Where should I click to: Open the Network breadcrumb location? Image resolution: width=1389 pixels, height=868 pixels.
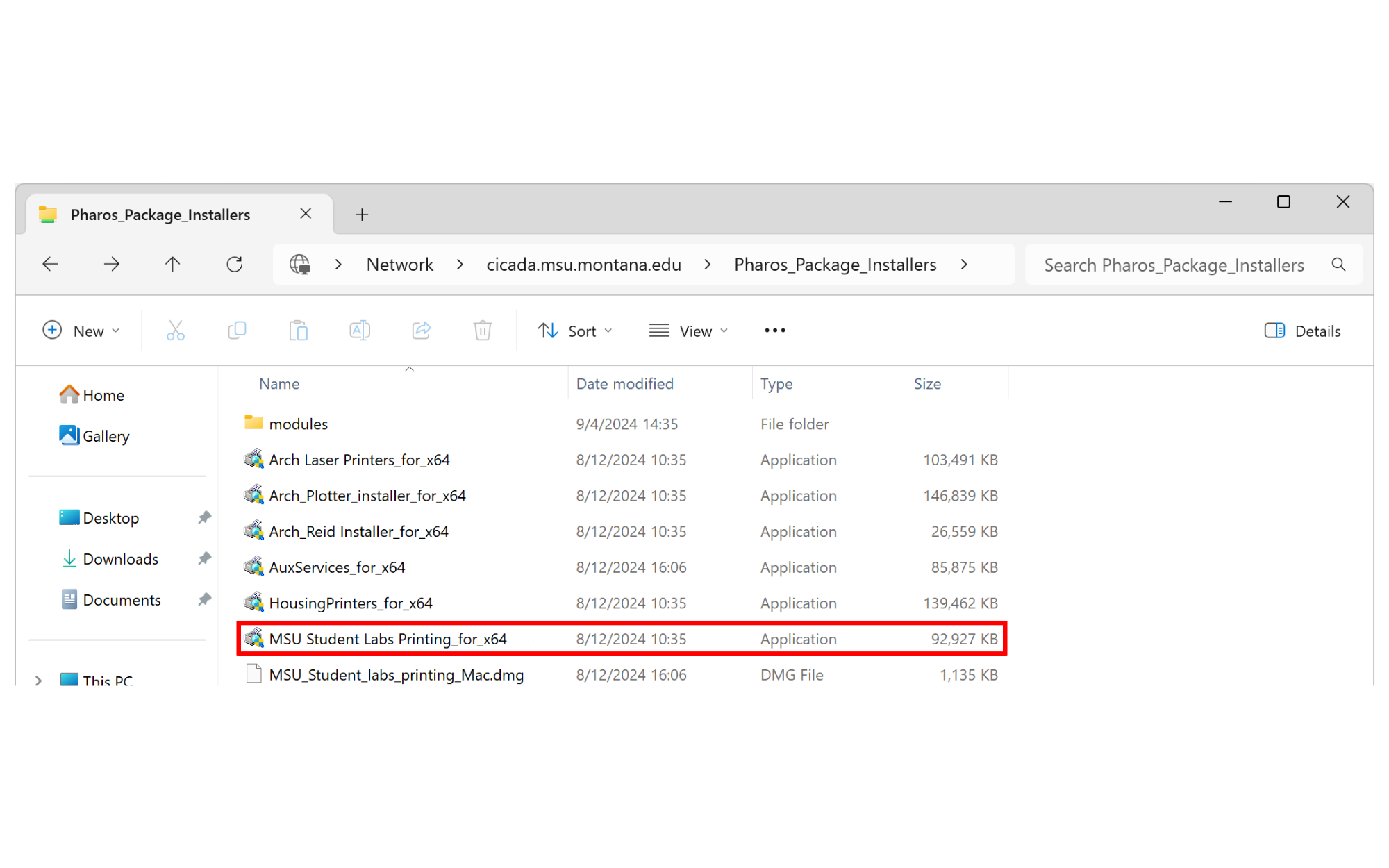coord(399,264)
